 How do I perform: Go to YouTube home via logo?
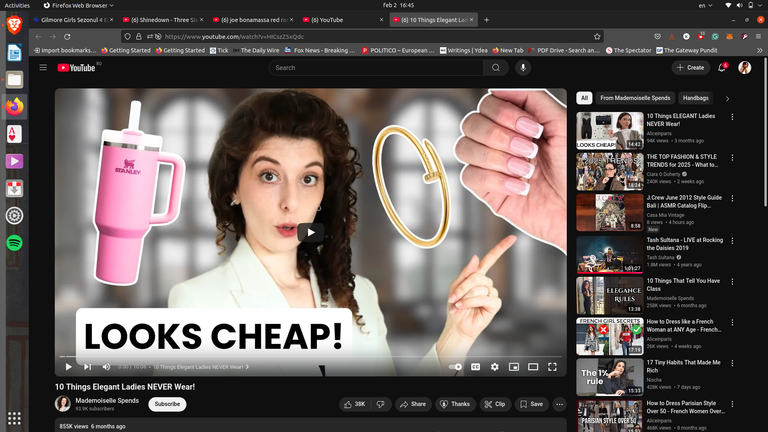point(76,68)
